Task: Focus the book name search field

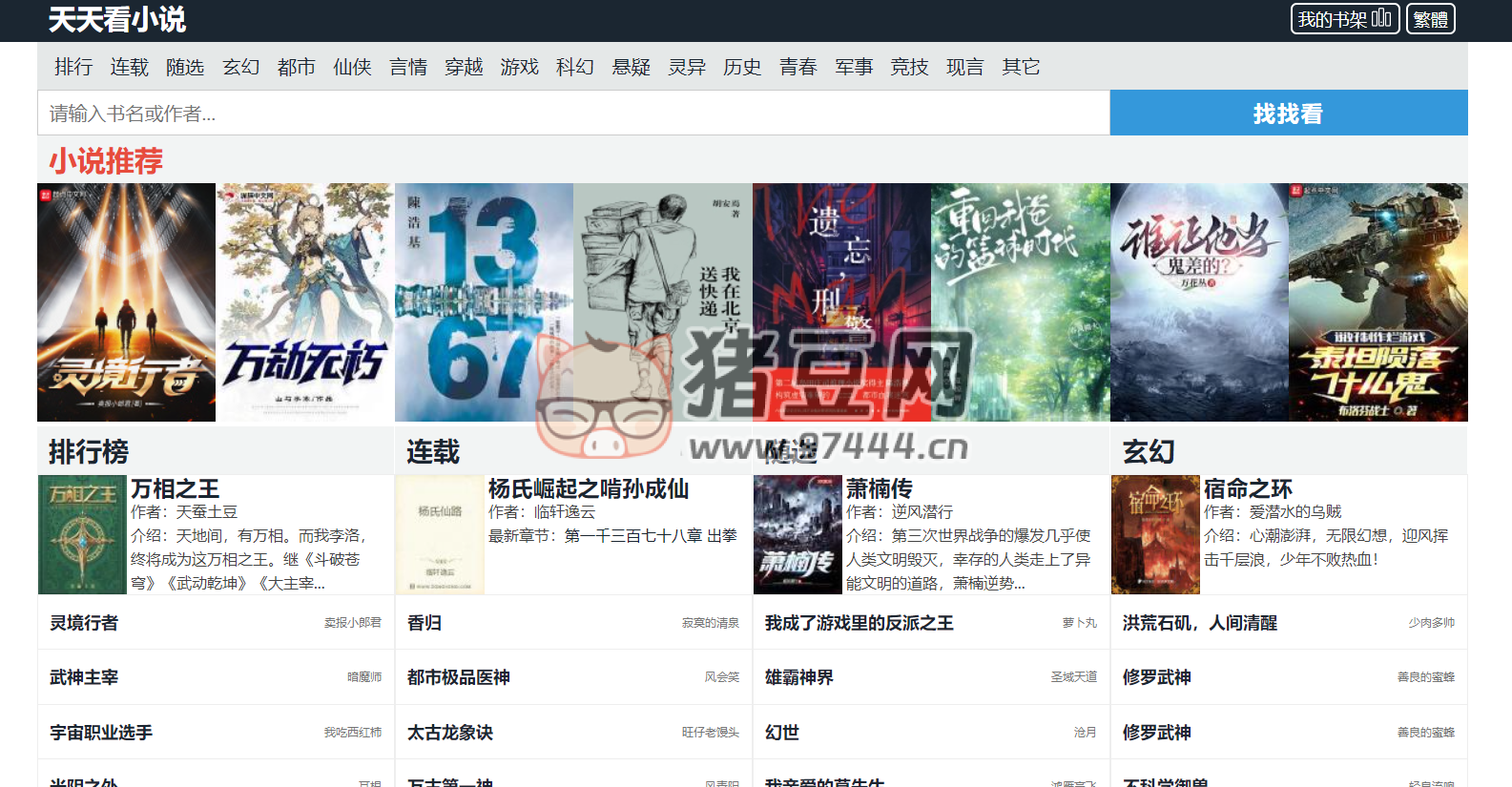Action: click(573, 114)
